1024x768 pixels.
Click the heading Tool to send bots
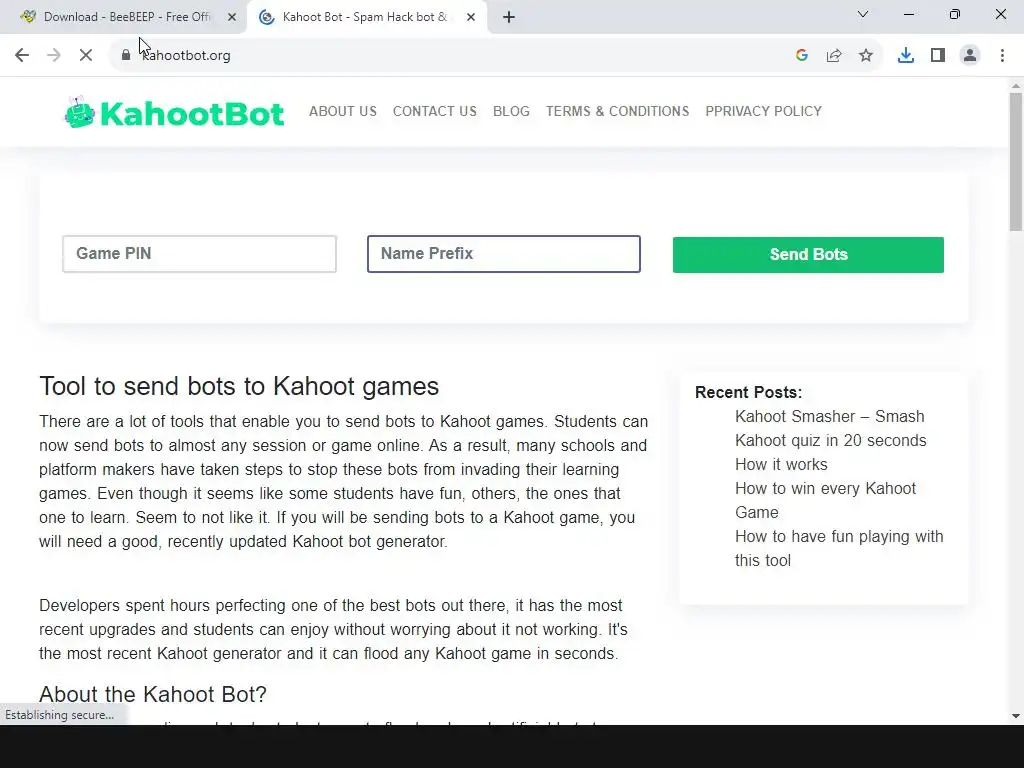239,386
